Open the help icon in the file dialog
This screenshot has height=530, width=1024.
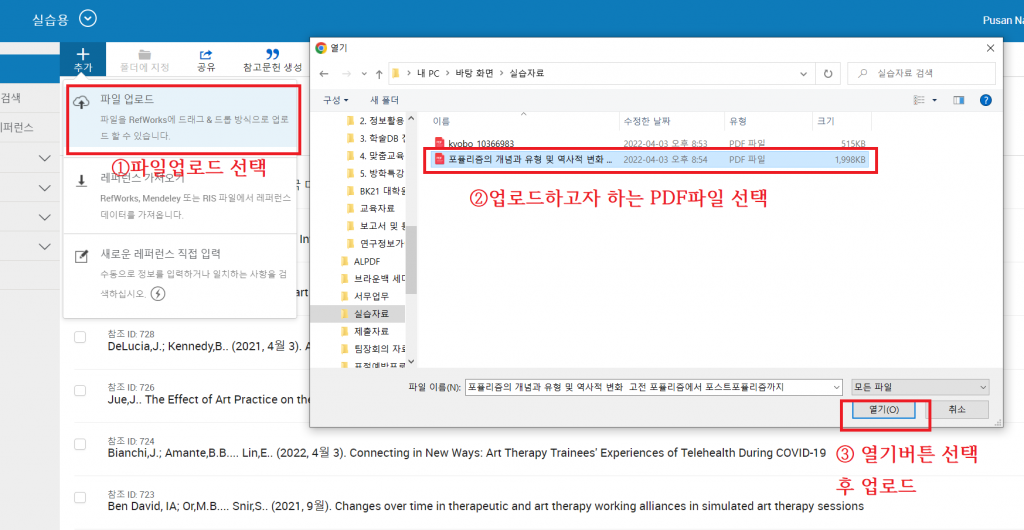[x=985, y=100]
